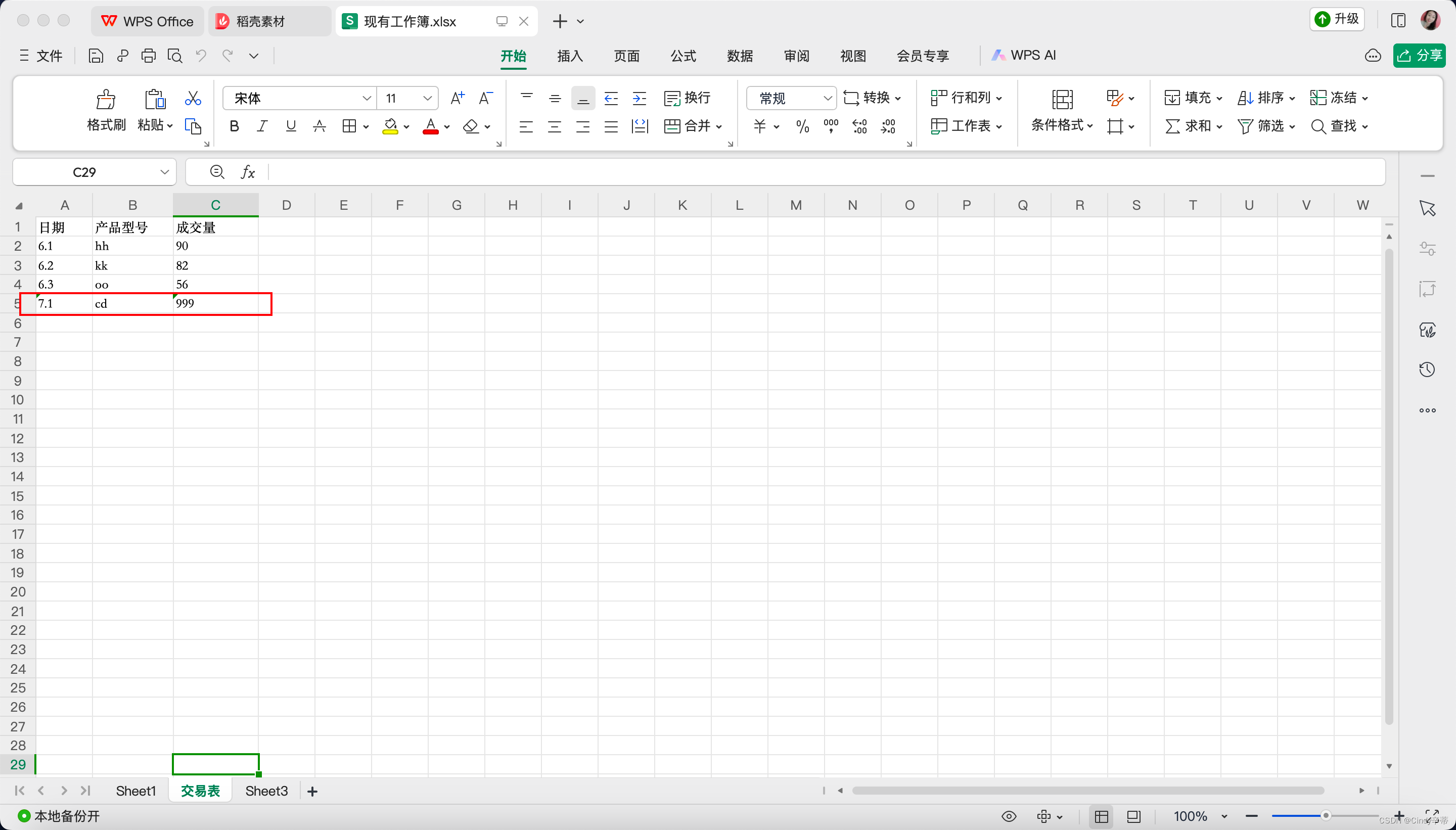This screenshot has height=830, width=1456.
Task: Toggle 下划线 (Underline) formatting
Action: pyautogui.click(x=292, y=127)
